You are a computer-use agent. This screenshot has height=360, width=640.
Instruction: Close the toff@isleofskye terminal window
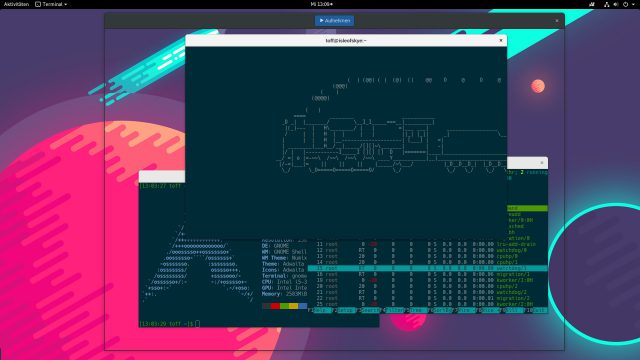click(x=501, y=40)
